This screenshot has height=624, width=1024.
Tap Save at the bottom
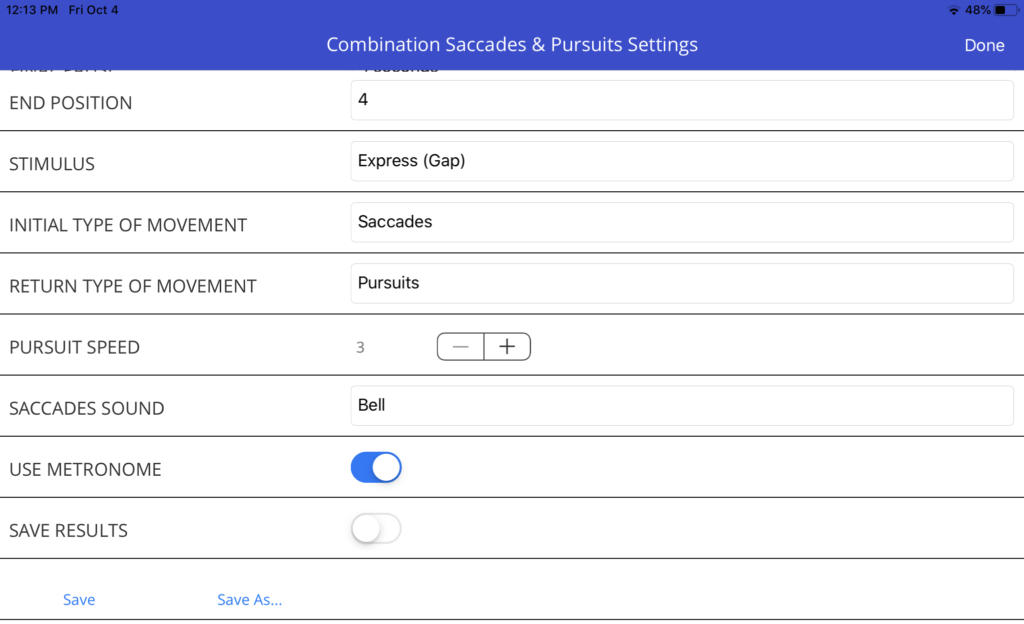point(79,599)
